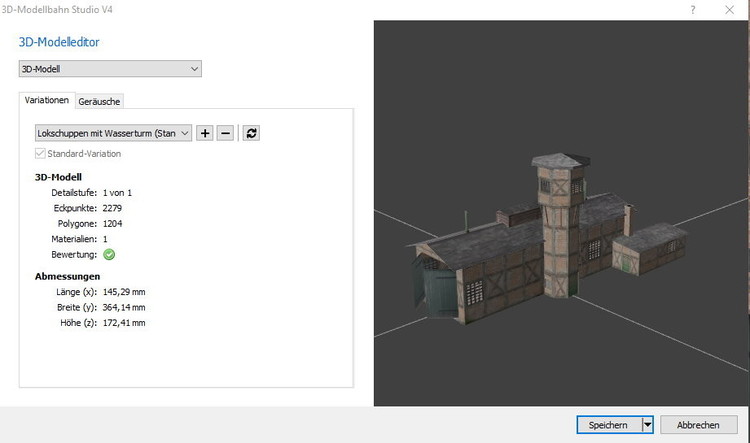This screenshot has width=750, height=443.
Task: Remove variation with the minus button
Action: click(x=225, y=133)
